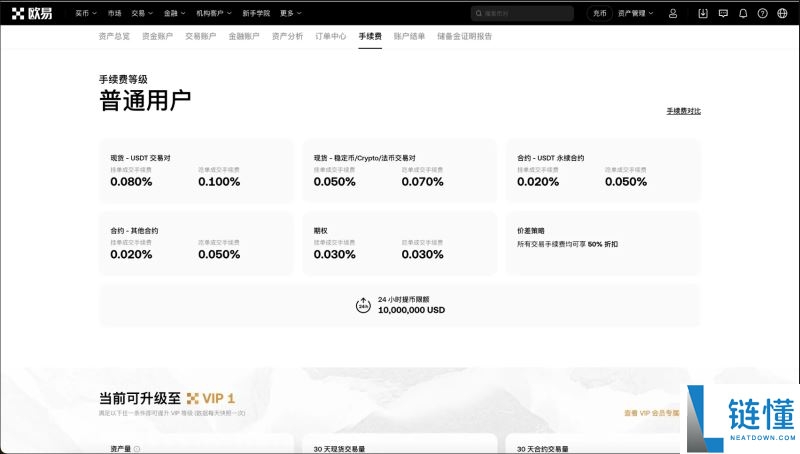Switch to the 订单中心 tab

tap(330, 36)
